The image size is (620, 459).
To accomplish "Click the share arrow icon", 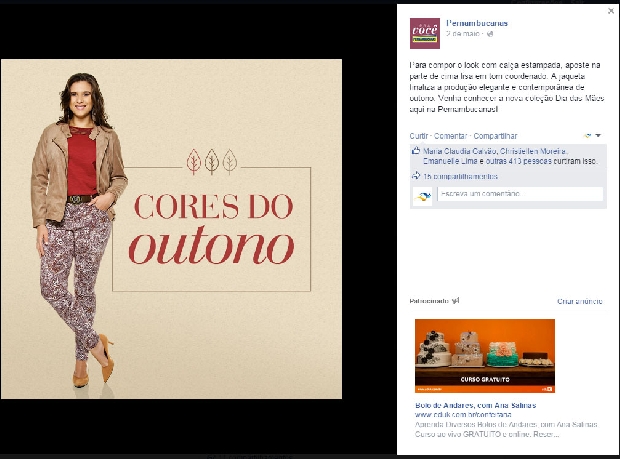I will (416, 176).
